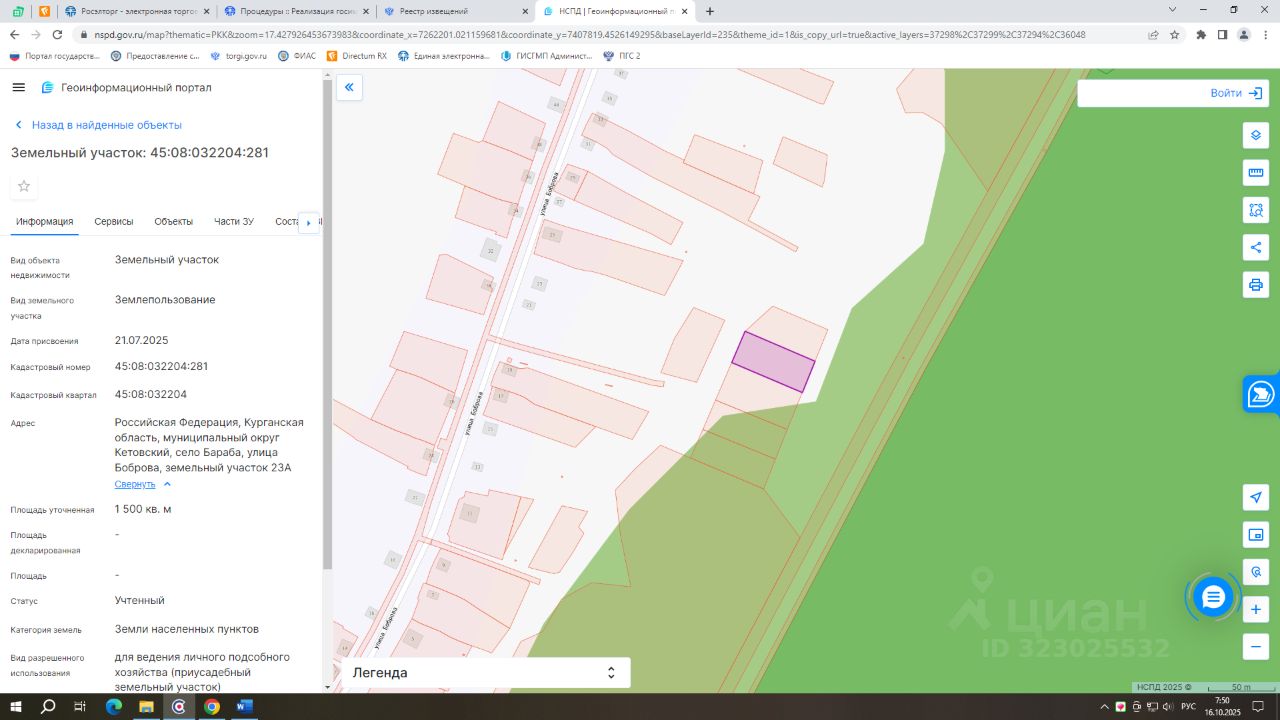Switch to the Части ЗУ tab
Viewport: 1280px width, 720px height.
234,221
